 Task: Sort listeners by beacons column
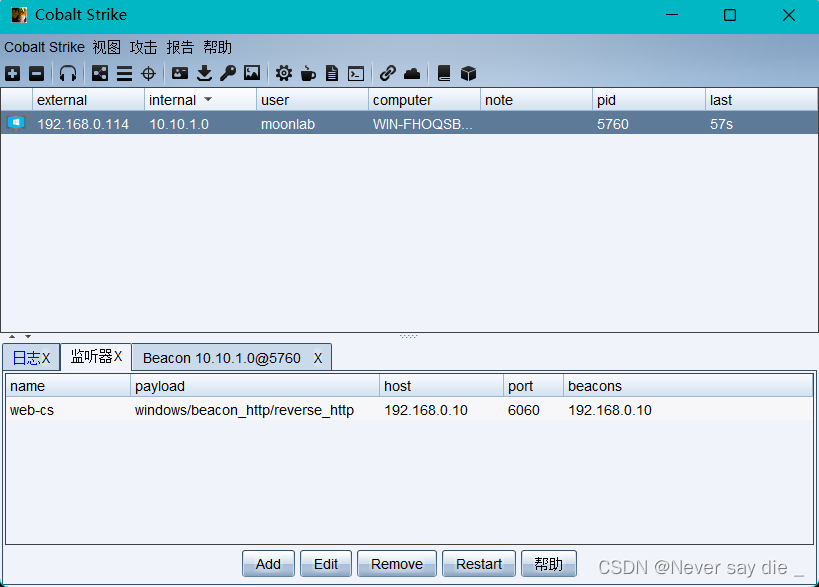pyautogui.click(x=688, y=386)
